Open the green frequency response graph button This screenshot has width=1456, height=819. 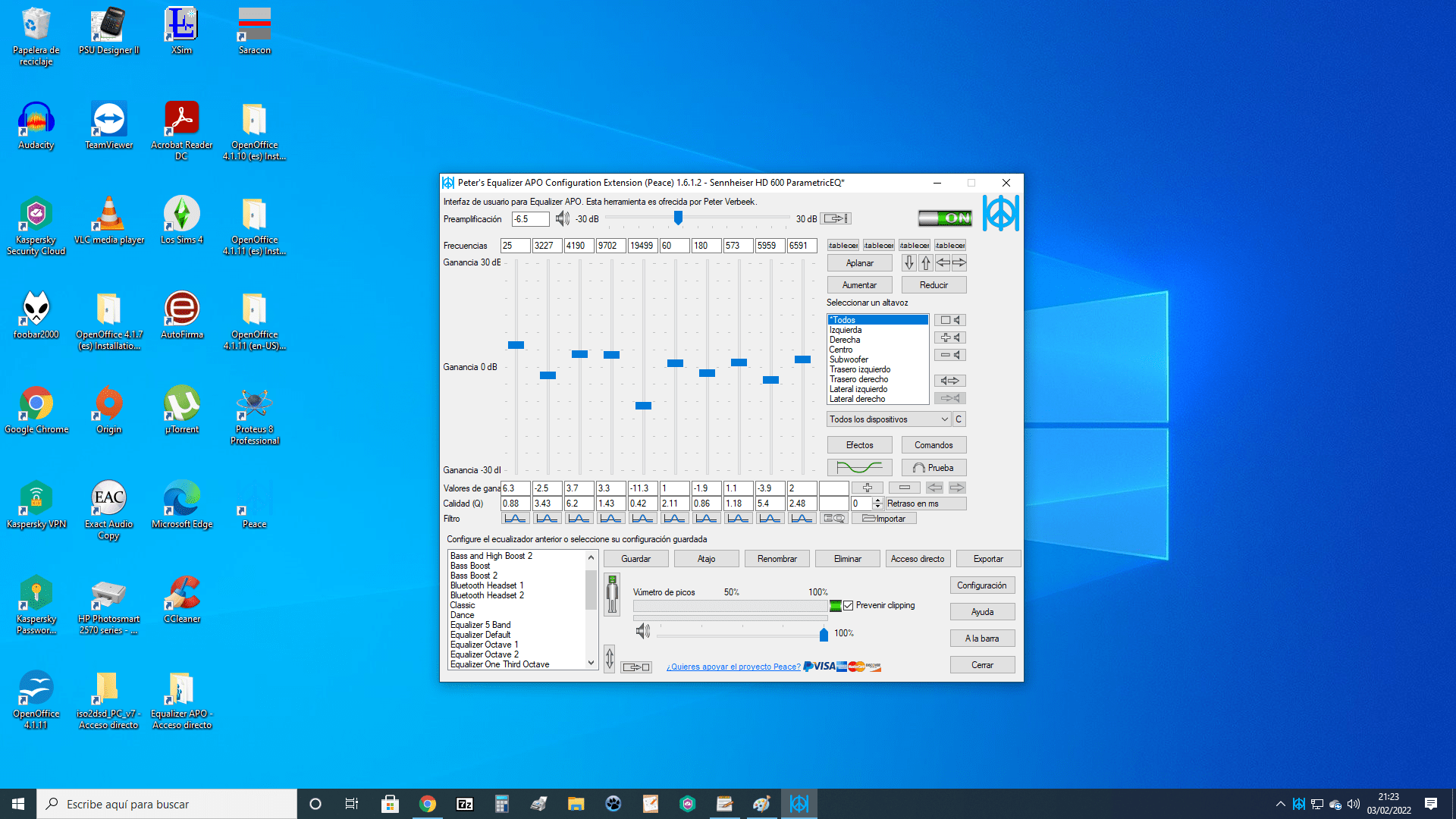pos(860,468)
